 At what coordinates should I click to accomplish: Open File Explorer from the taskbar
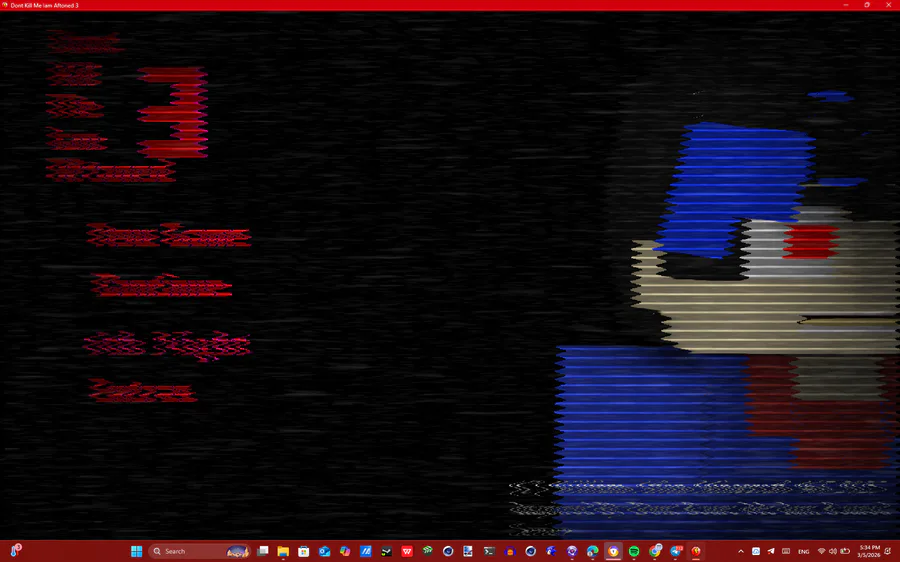pos(283,551)
